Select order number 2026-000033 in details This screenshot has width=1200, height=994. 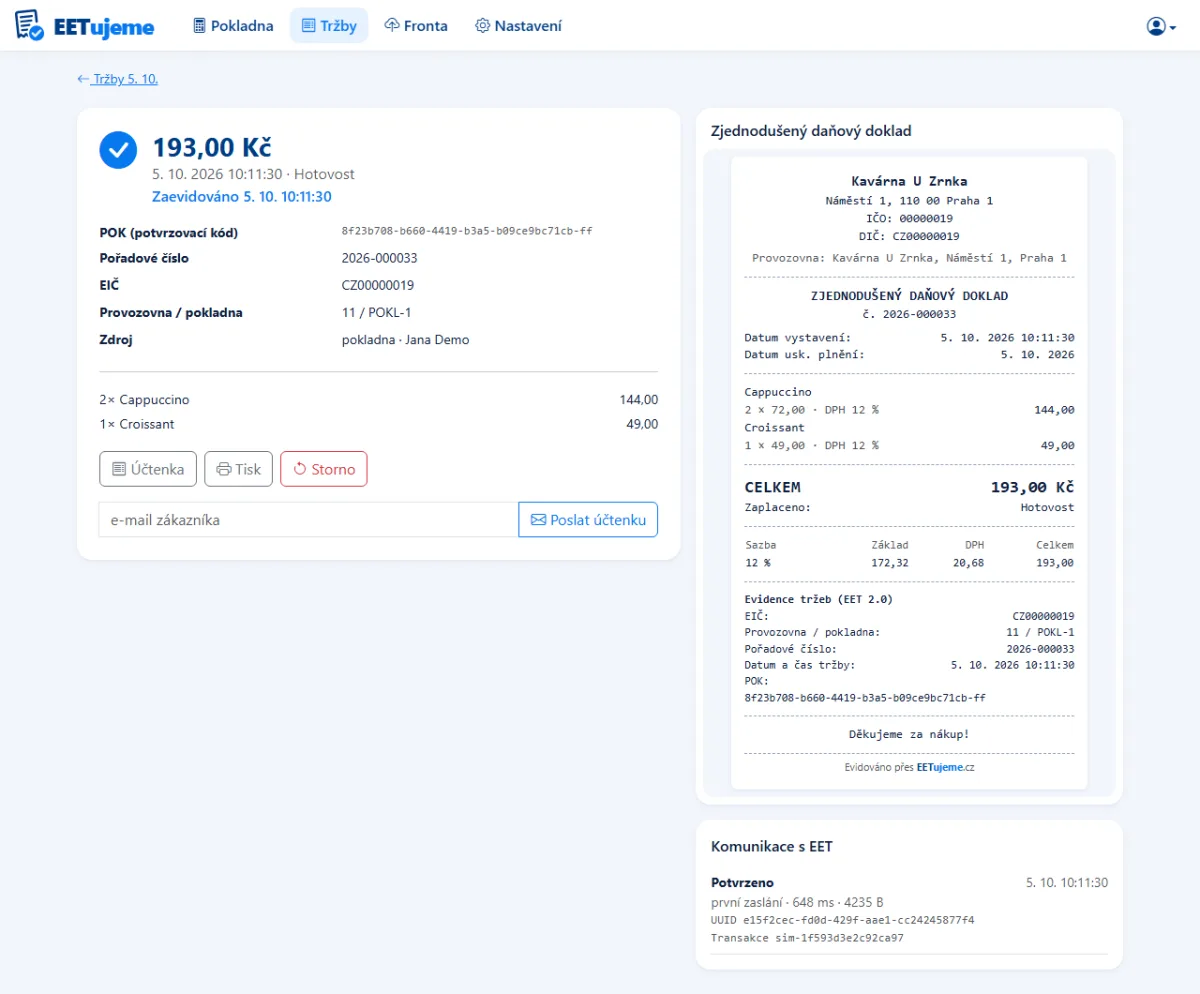379,258
